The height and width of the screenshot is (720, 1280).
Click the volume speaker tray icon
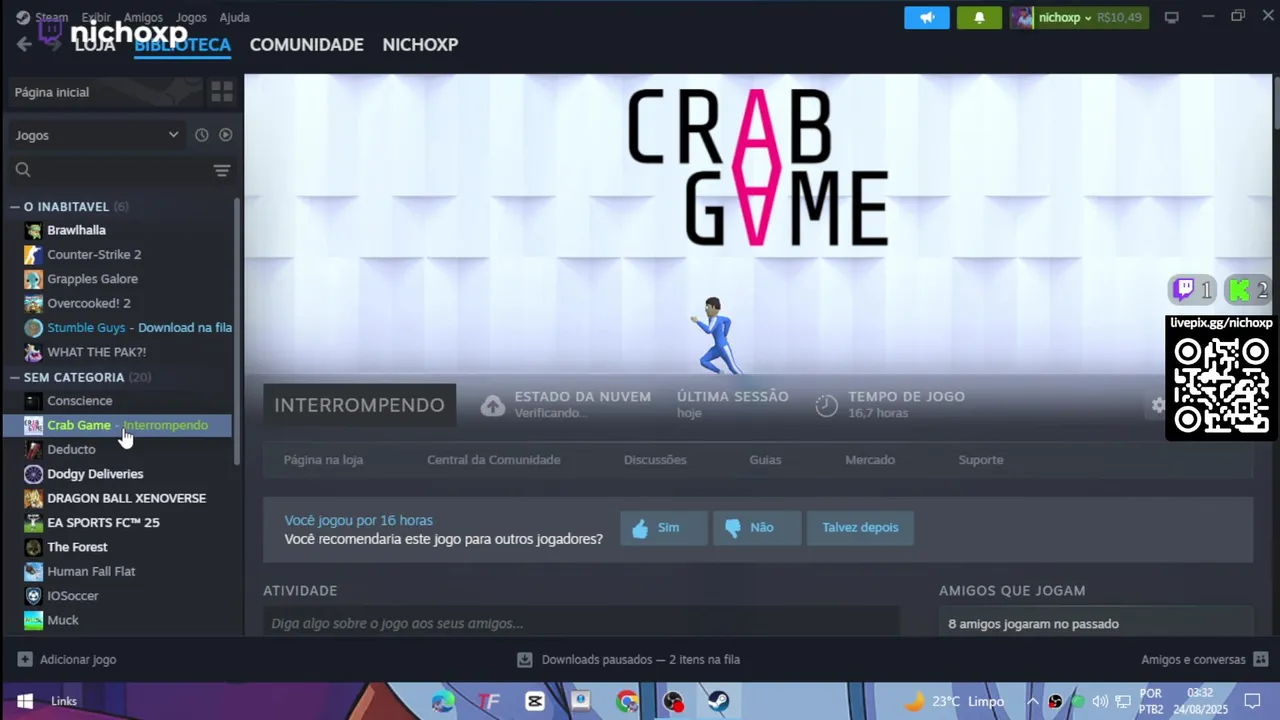tap(1100, 701)
